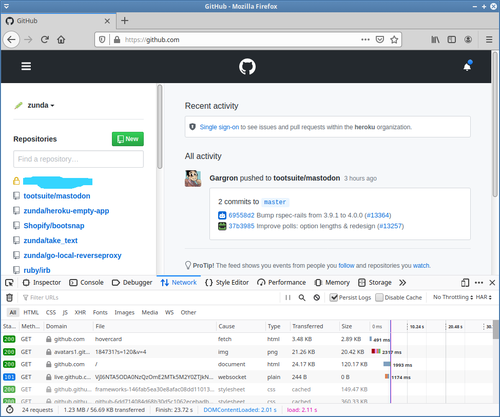500x417 pixels.
Task: Focus the Find a repository search field
Action: [78, 159]
